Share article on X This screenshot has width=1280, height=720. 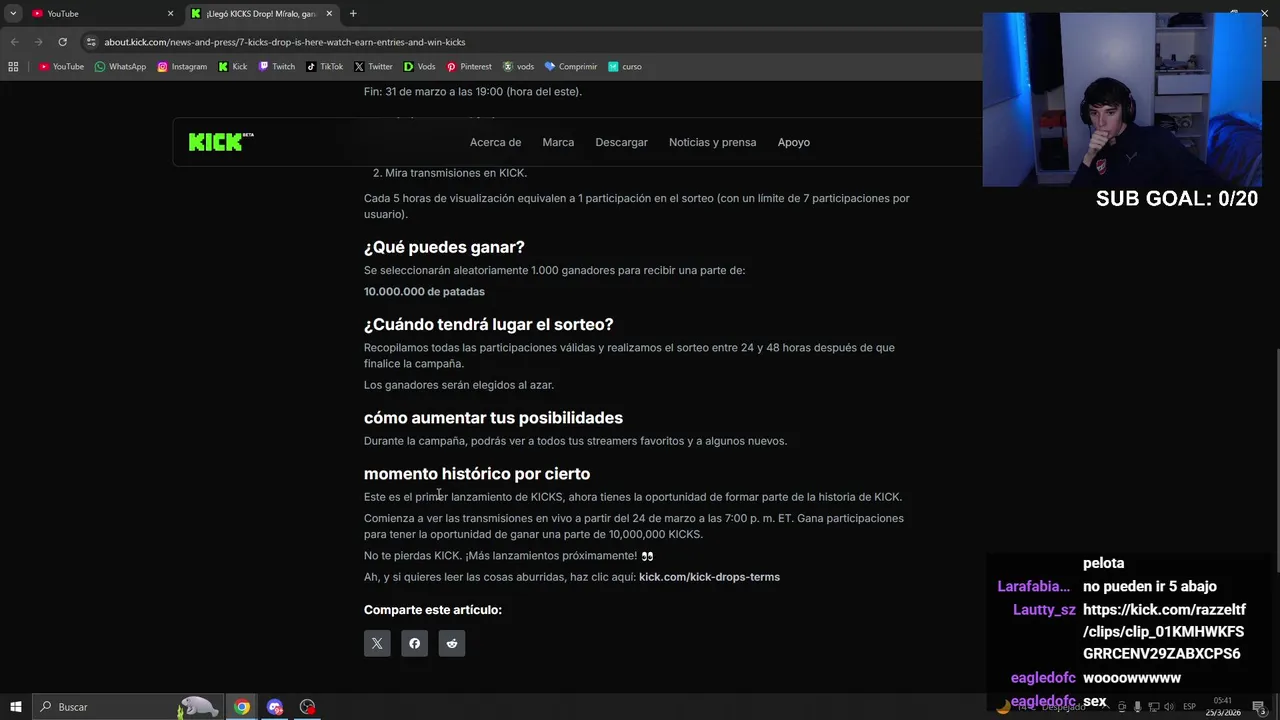(377, 643)
